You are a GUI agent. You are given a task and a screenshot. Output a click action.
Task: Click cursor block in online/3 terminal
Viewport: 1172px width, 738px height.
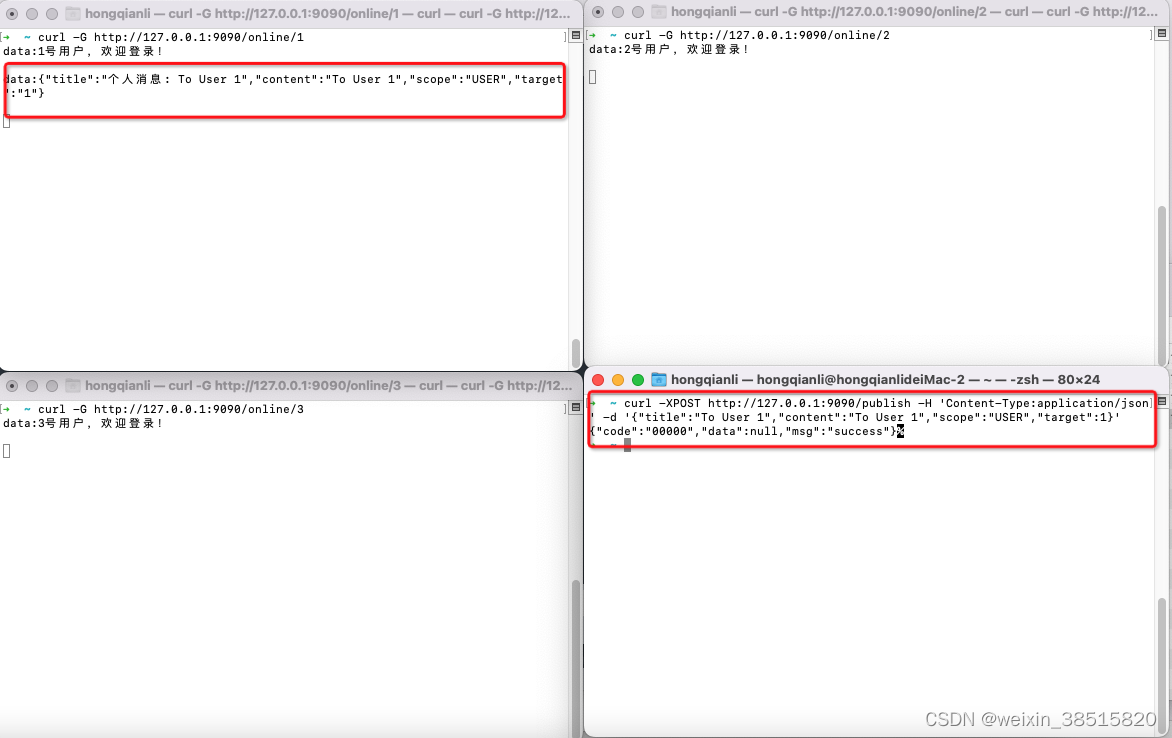pyautogui.click(x=7, y=451)
